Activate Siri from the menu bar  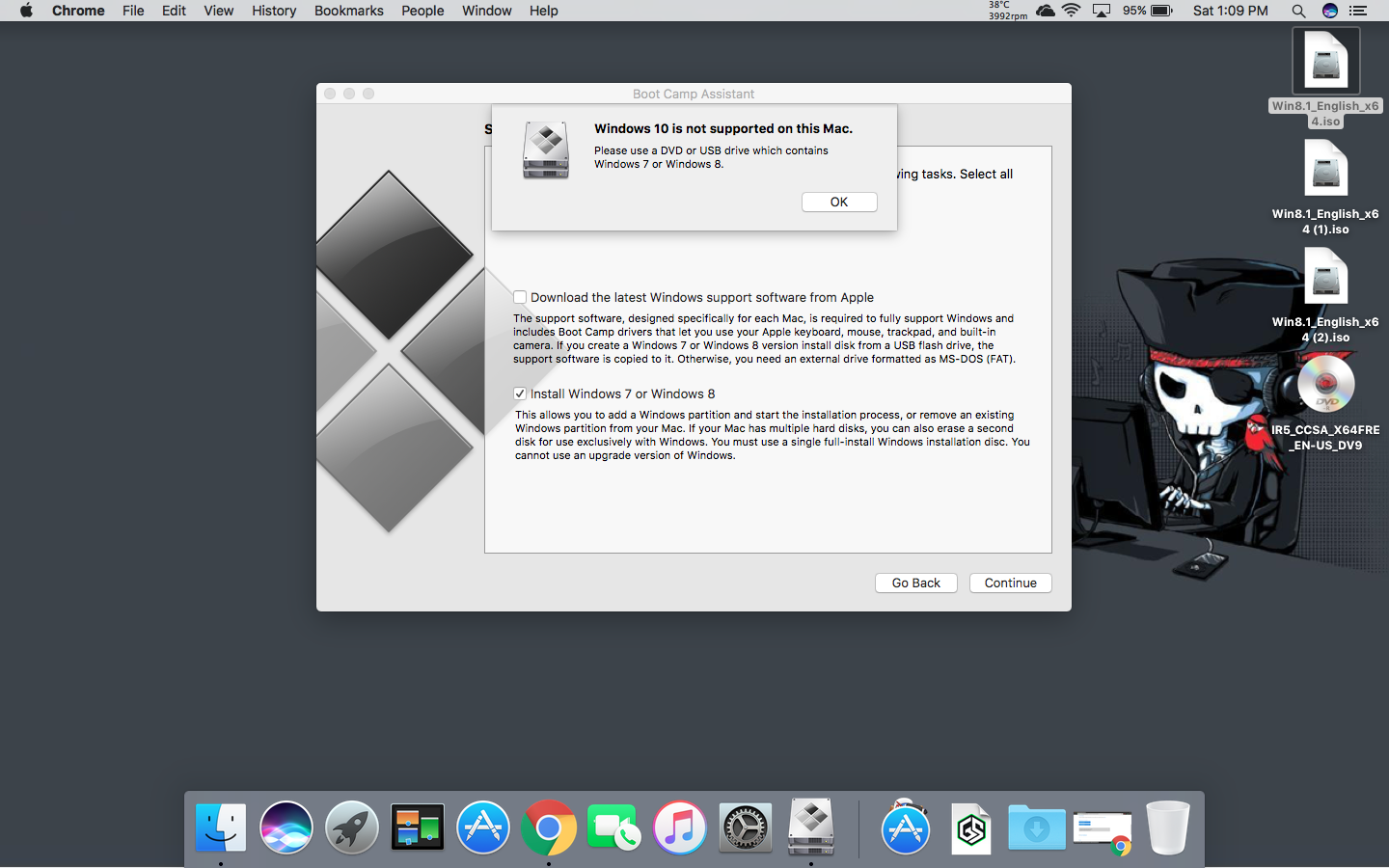pos(1330,11)
